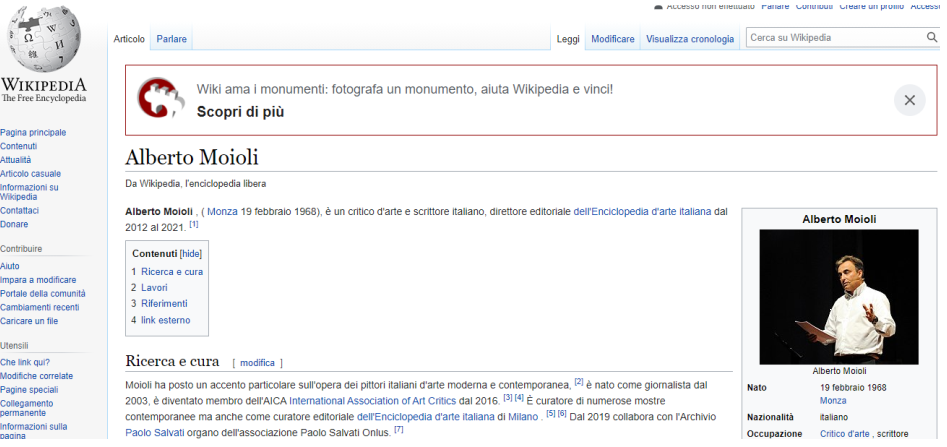The width and height of the screenshot is (947, 447).
Task: Open the Milano link
Action: 522,417
